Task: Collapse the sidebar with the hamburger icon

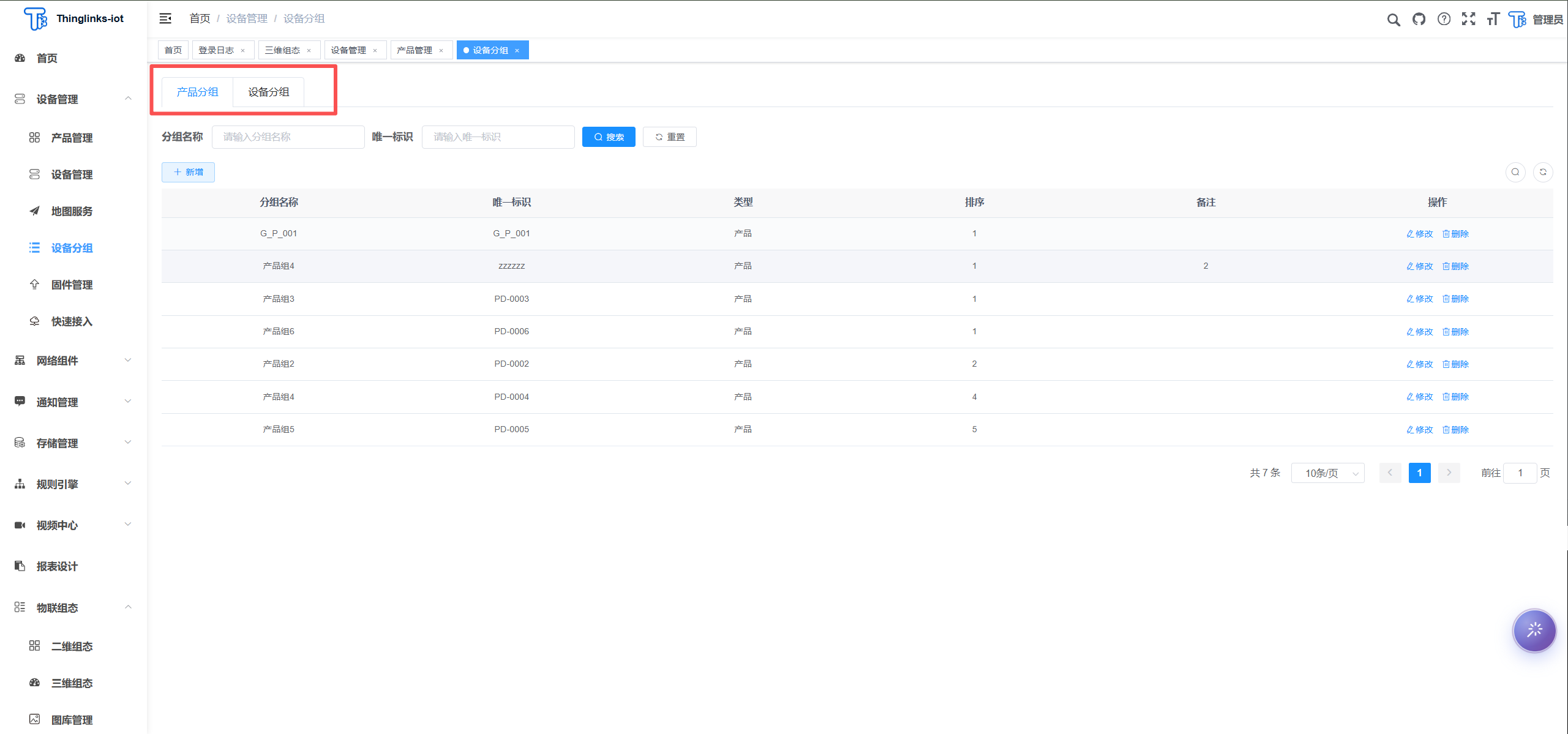Action: tap(165, 18)
